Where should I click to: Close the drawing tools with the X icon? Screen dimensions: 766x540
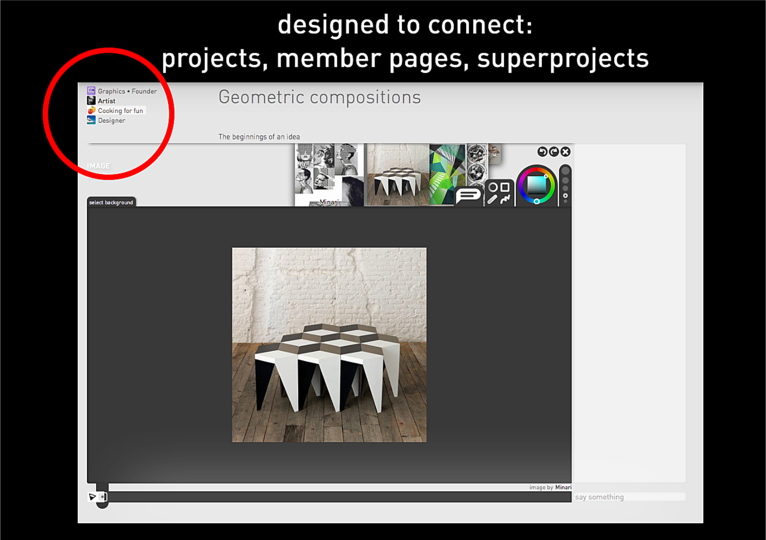[566, 152]
